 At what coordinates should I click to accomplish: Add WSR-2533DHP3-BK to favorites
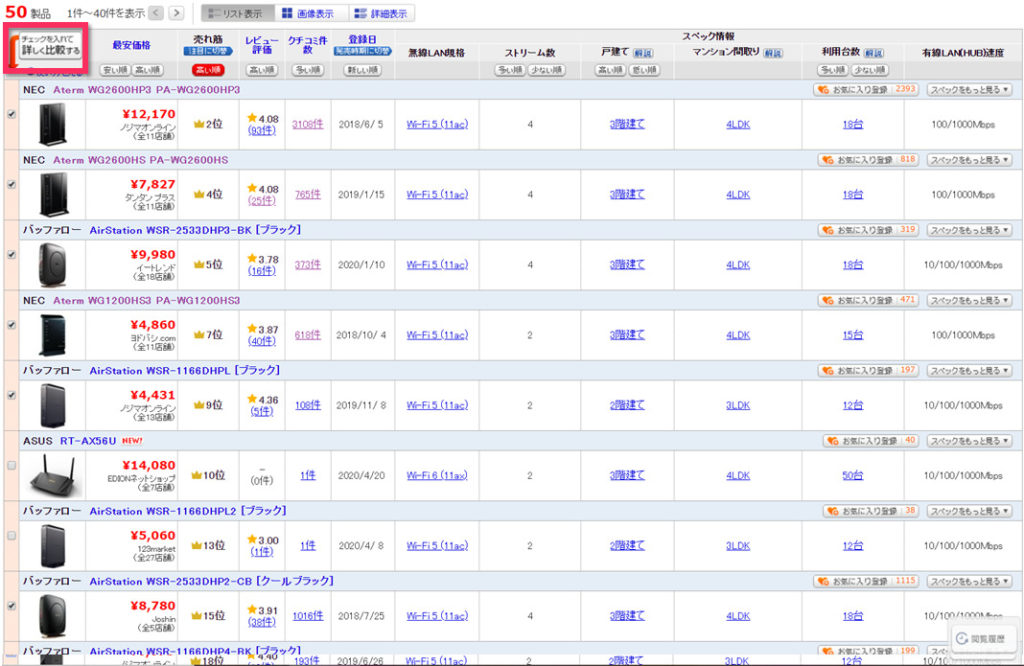[869, 230]
